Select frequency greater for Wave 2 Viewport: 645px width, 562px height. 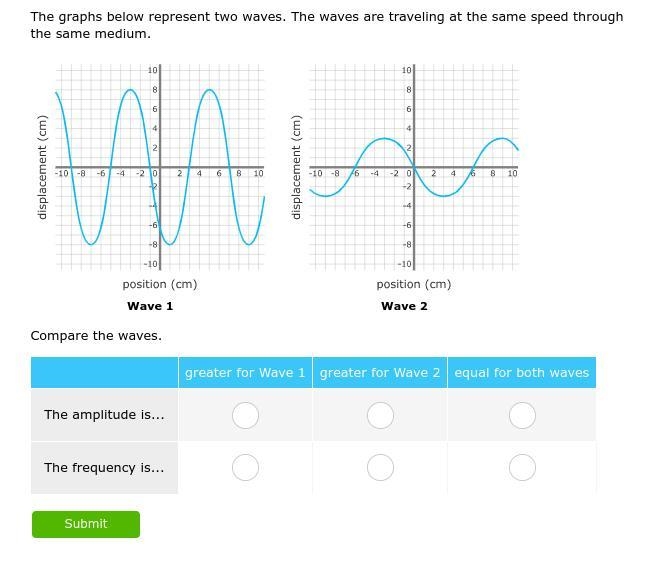coord(380,467)
